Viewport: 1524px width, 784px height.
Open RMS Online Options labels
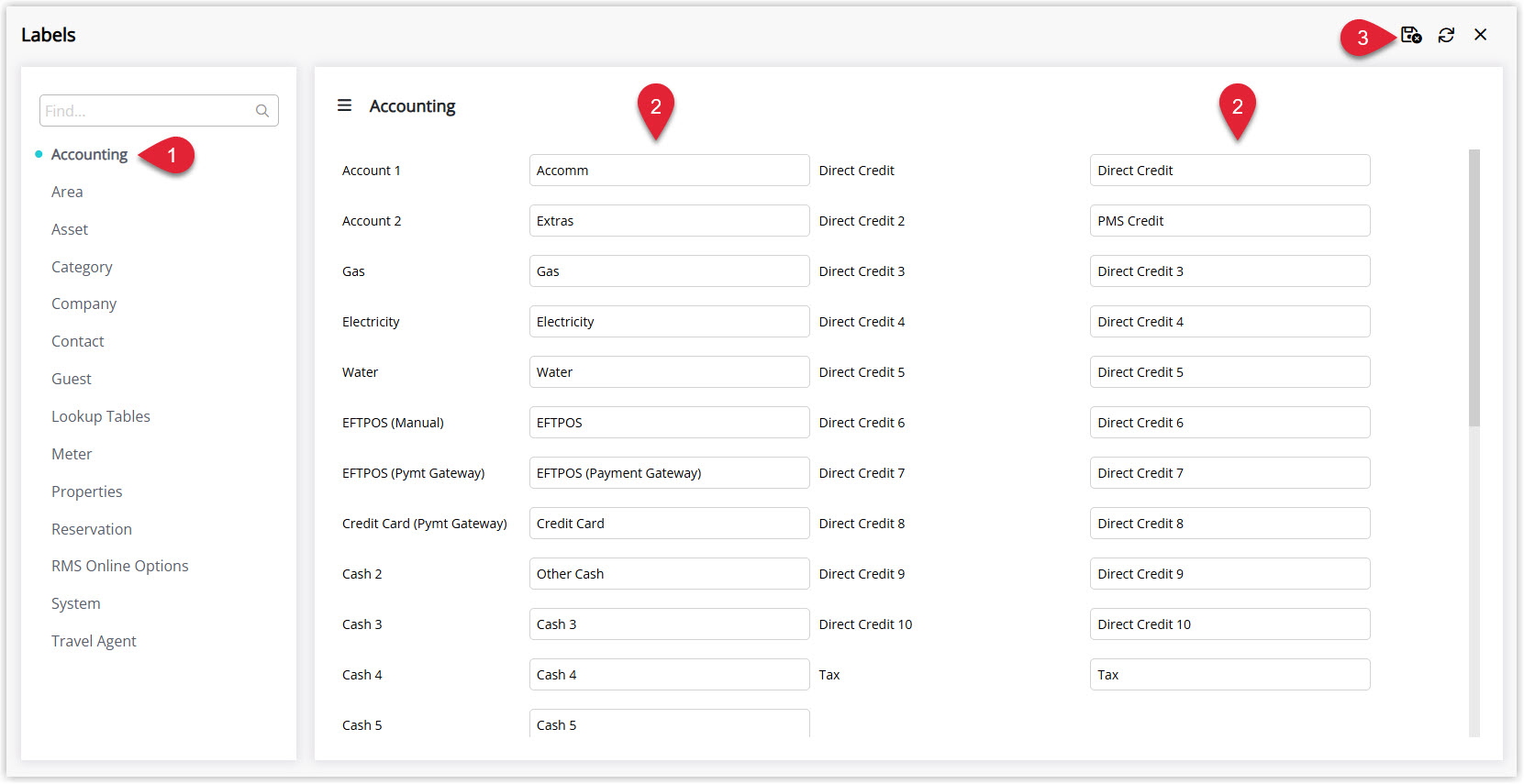[120, 566]
